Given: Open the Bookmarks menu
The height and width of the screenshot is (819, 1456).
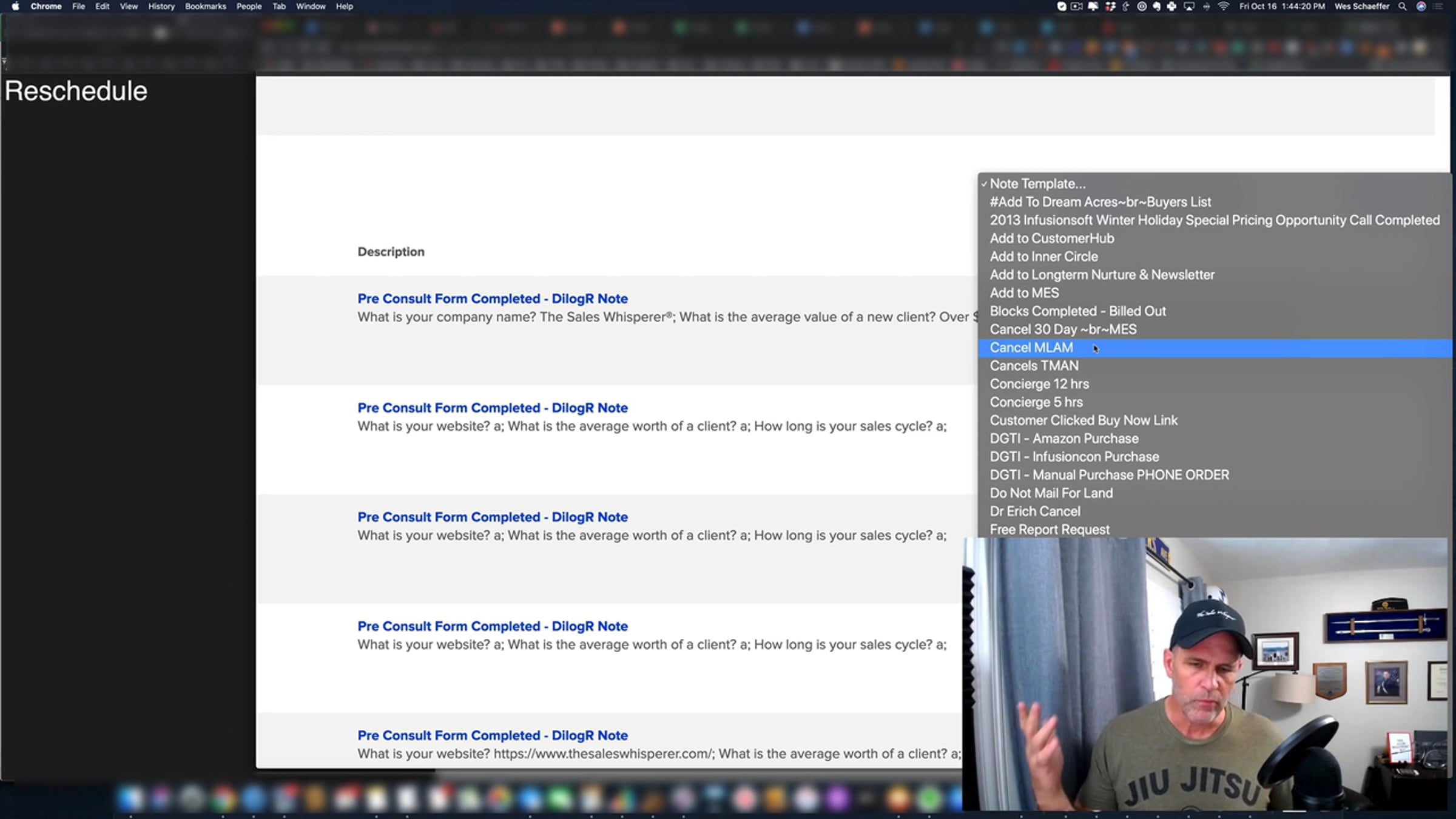Looking at the screenshot, I should [x=205, y=6].
